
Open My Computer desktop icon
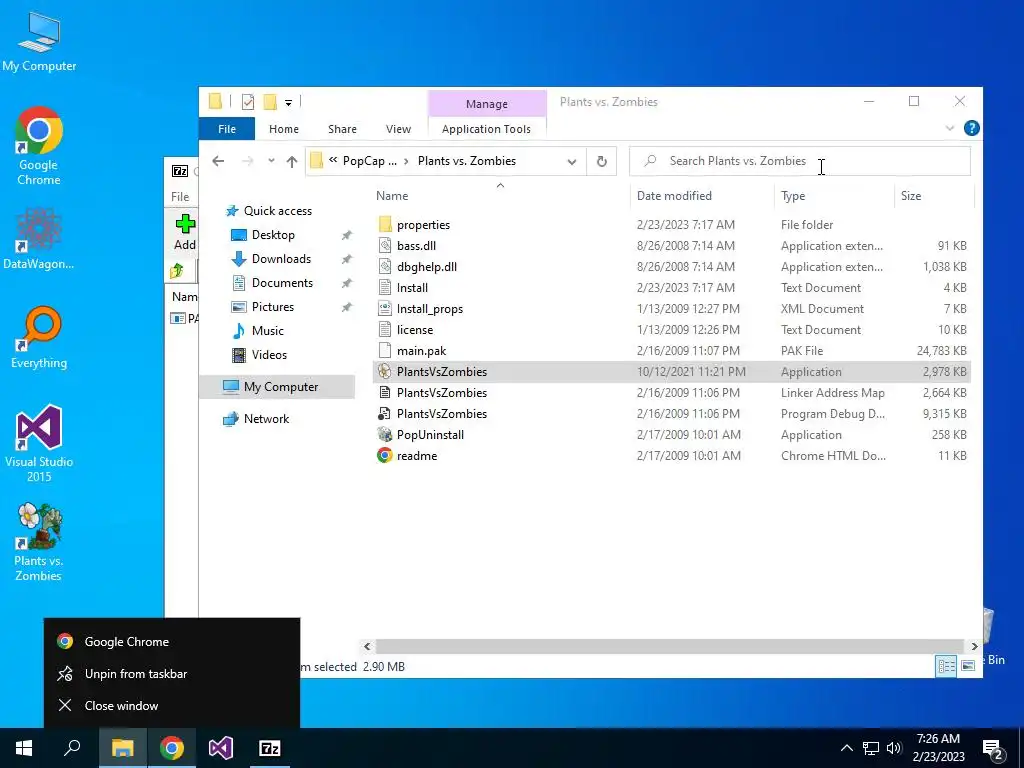(x=39, y=42)
